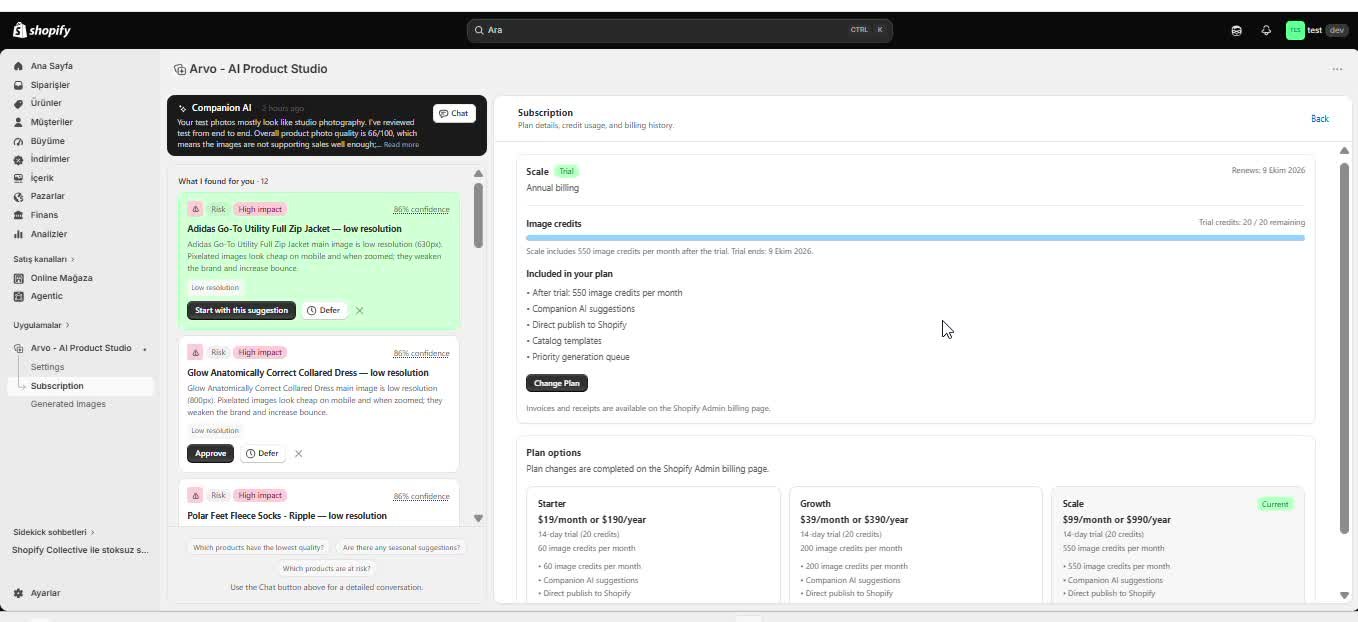Click the Renews: 9 Ekim 2026 text
This screenshot has width=1358, height=622.
[1268, 171]
